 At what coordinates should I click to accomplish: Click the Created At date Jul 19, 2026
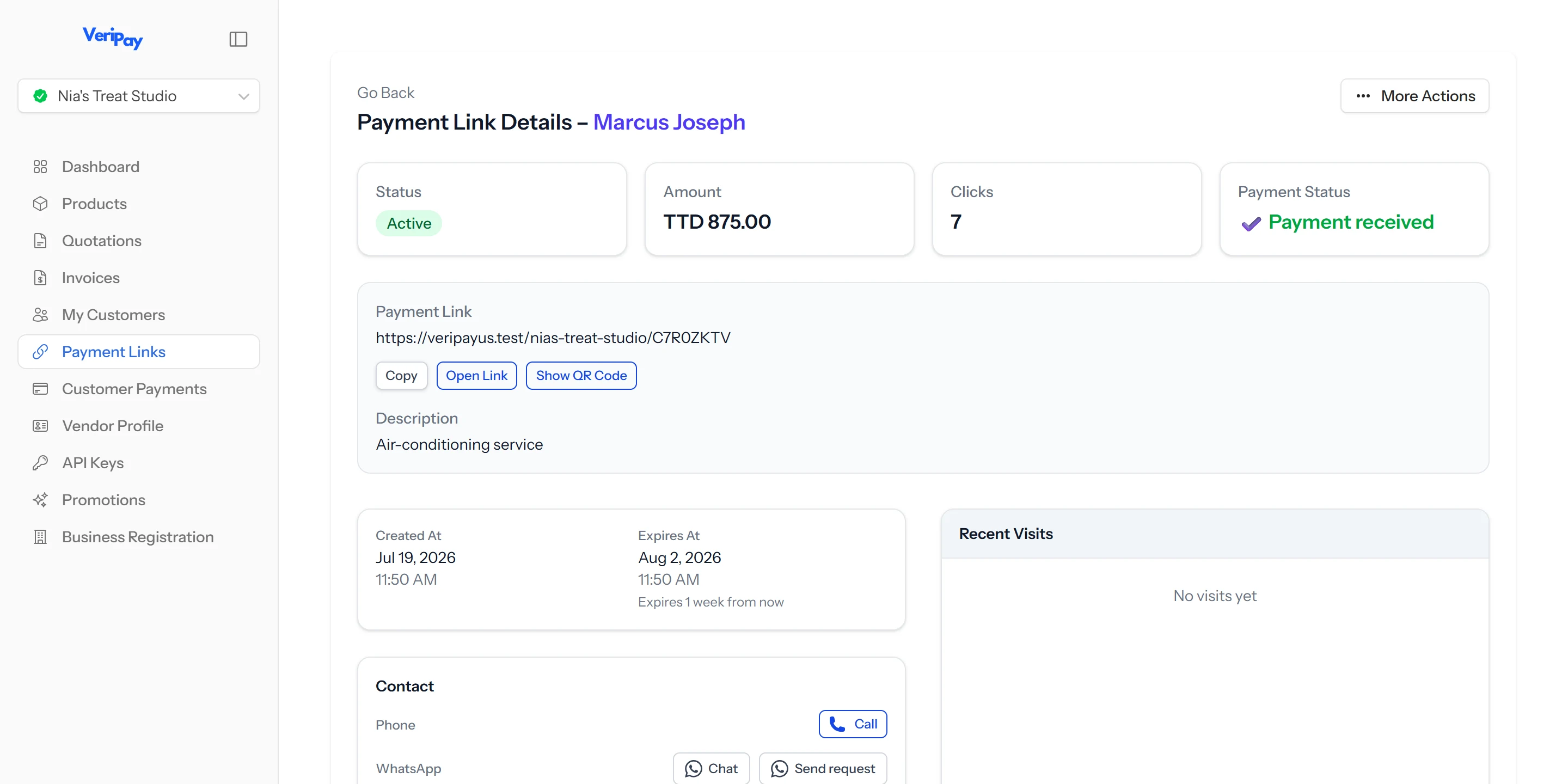pos(415,558)
